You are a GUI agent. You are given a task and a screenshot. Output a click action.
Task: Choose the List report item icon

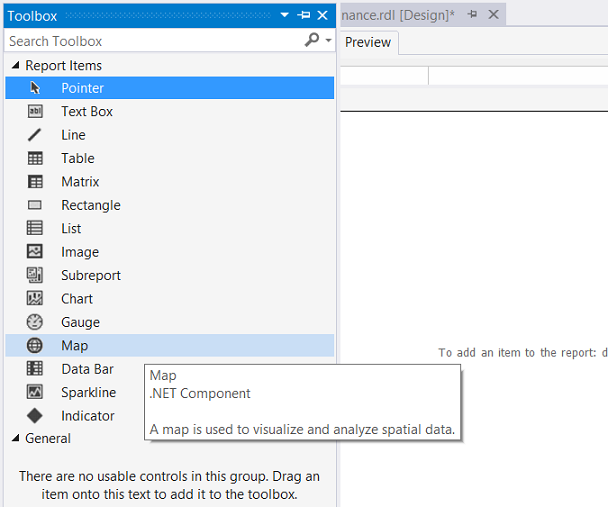(x=35, y=228)
